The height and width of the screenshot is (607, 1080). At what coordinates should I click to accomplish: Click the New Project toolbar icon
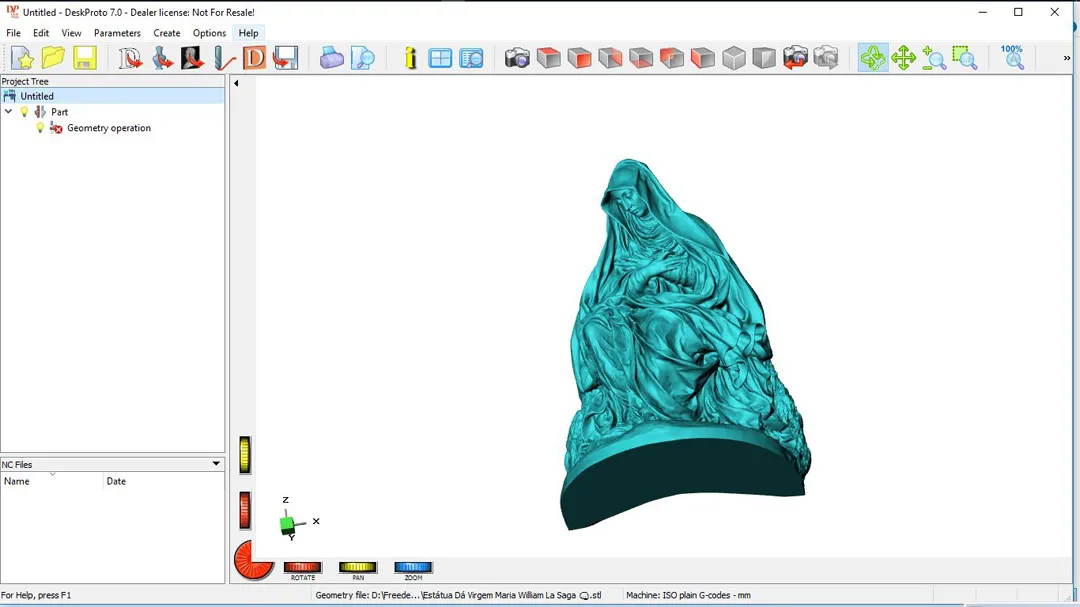coord(22,59)
